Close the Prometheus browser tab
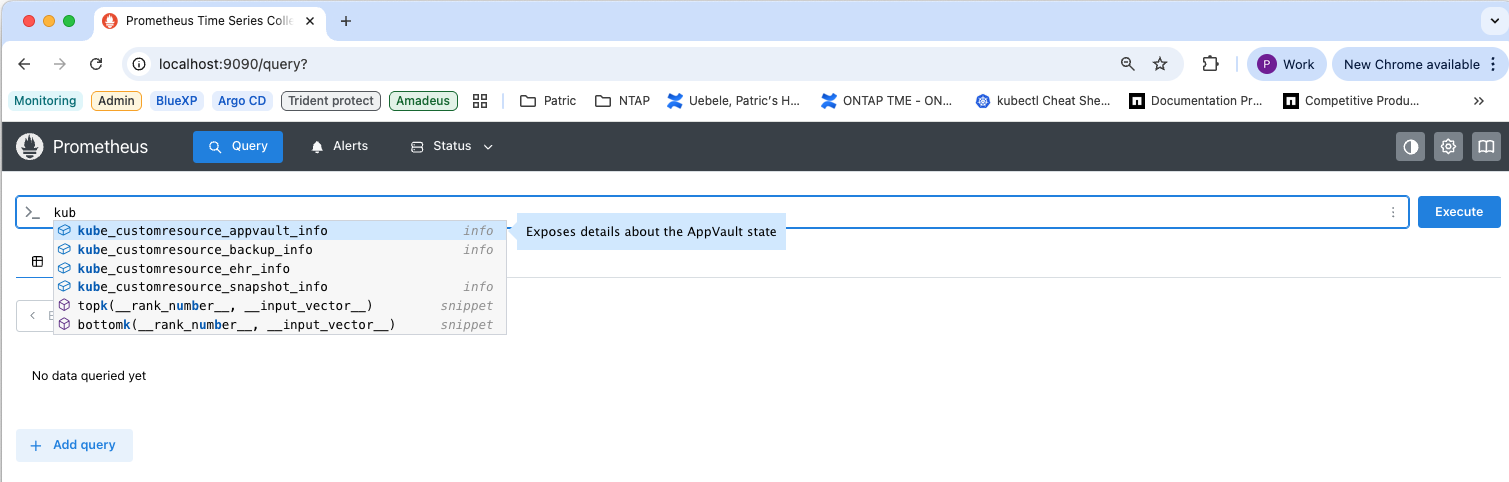The width and height of the screenshot is (1509, 482). [x=309, y=21]
